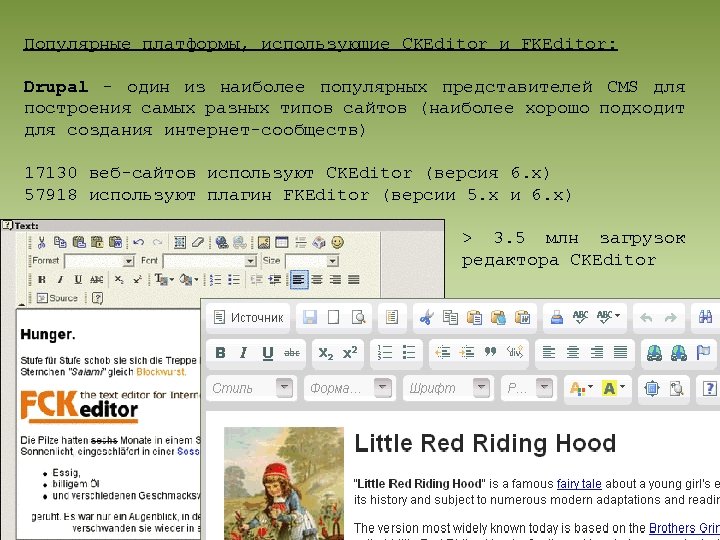Toggle Underline in FCKeditor toolbar
Viewport: 720px width, 540px height.
pos(78,279)
